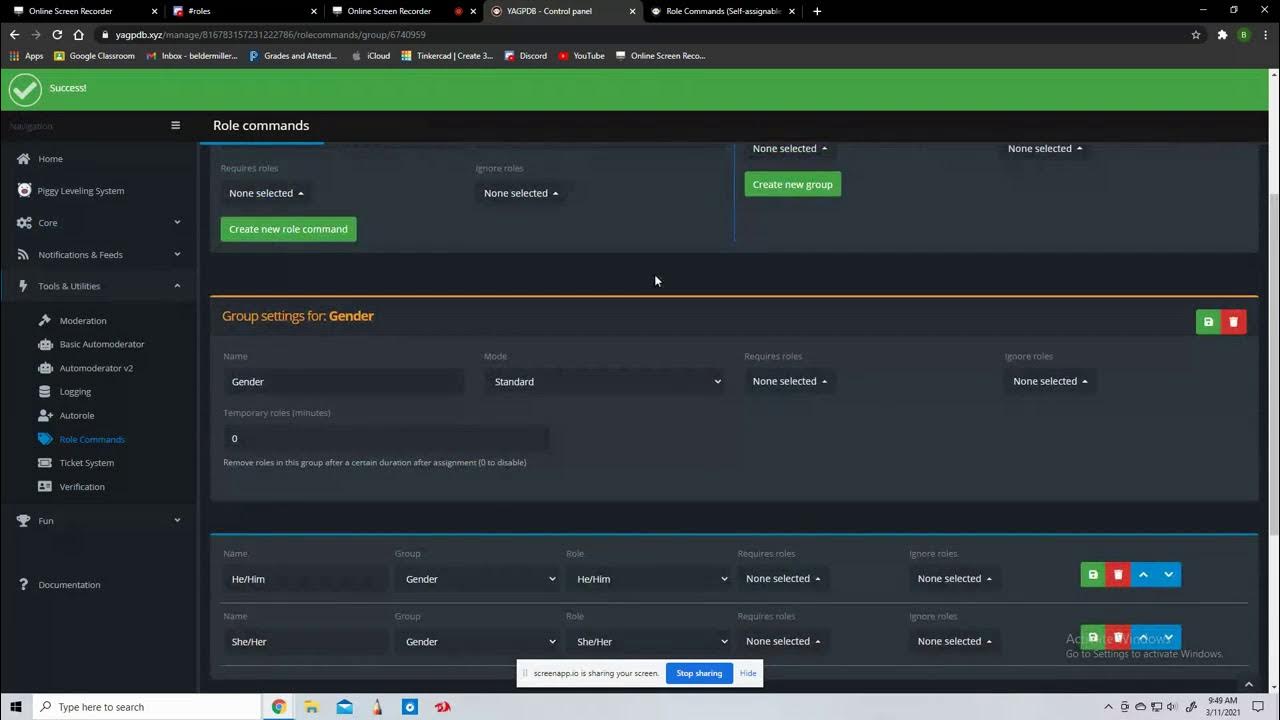The height and width of the screenshot is (720, 1280).
Task: Open Basic Automoderator page
Action: click(x=101, y=344)
